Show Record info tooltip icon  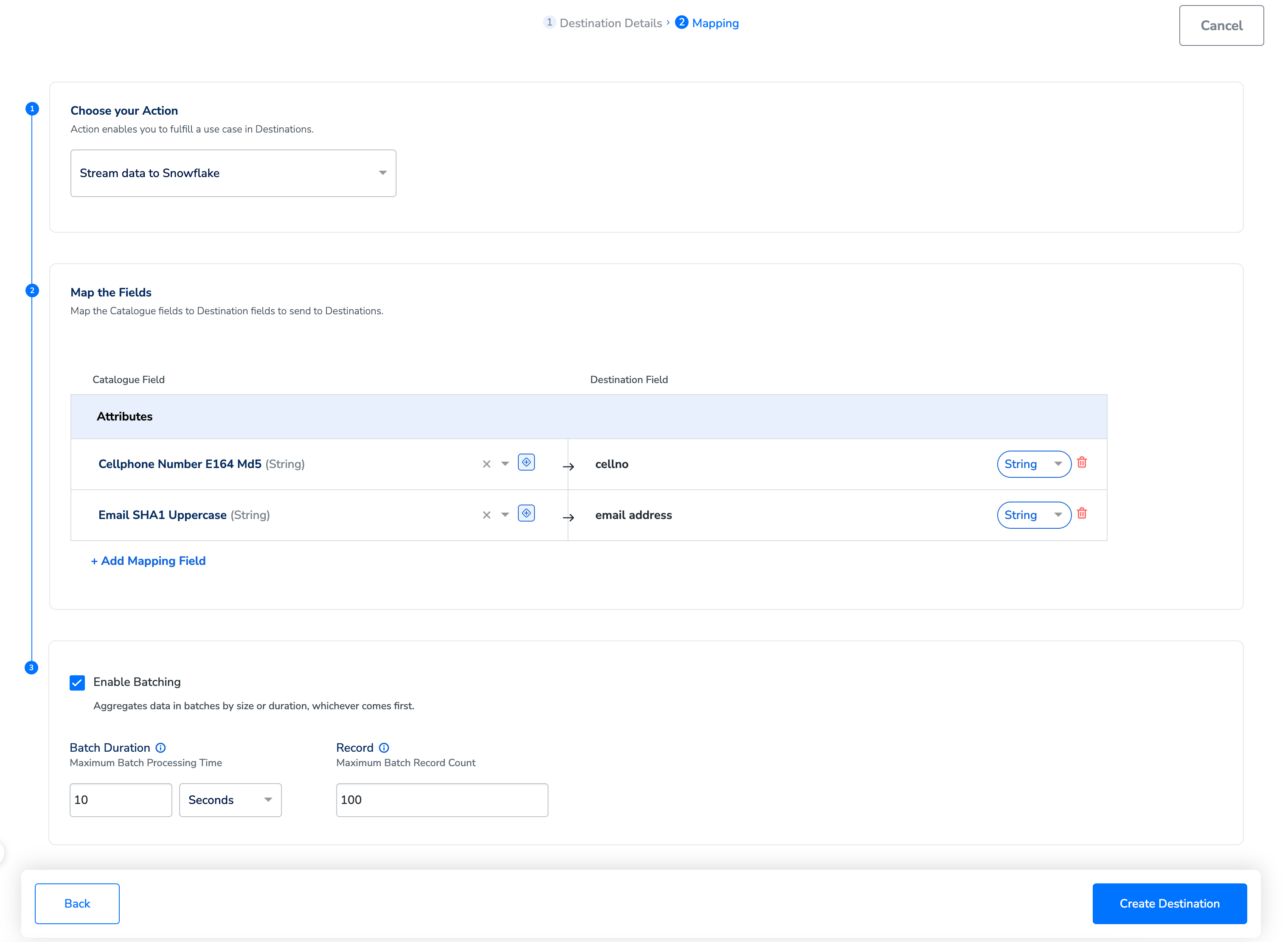tap(384, 747)
